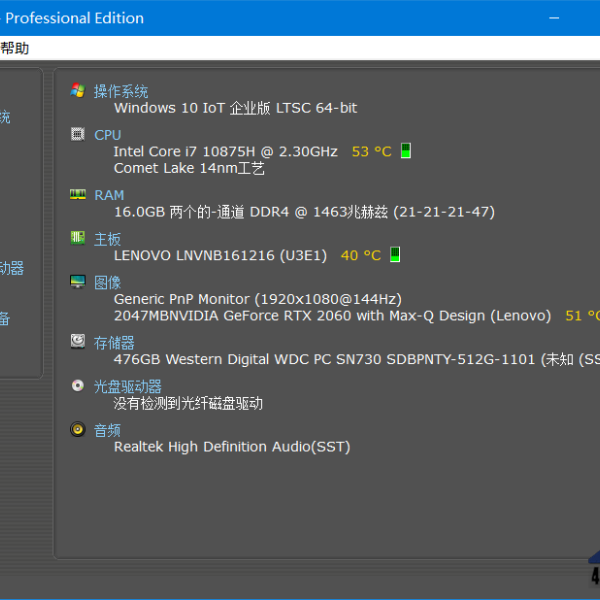The image size is (600, 600).
Task: Select the 16.0GB DDR4 RAM details line
Action: [x=305, y=212]
